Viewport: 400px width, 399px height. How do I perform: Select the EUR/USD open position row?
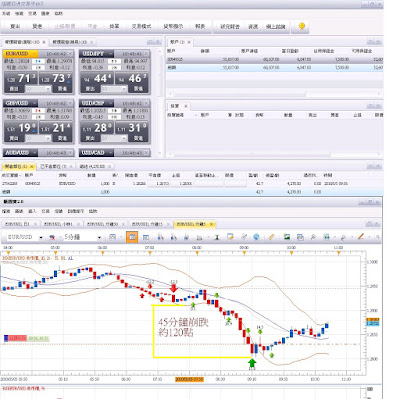(191, 184)
